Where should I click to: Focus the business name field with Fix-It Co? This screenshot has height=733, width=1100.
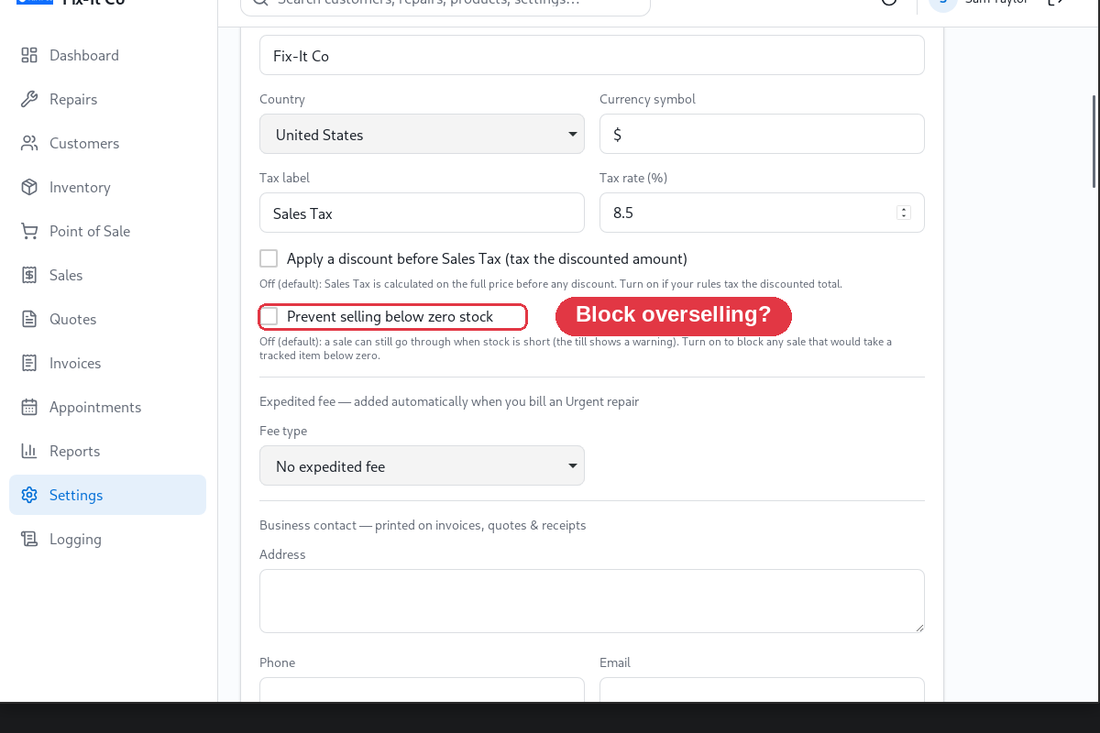591,55
